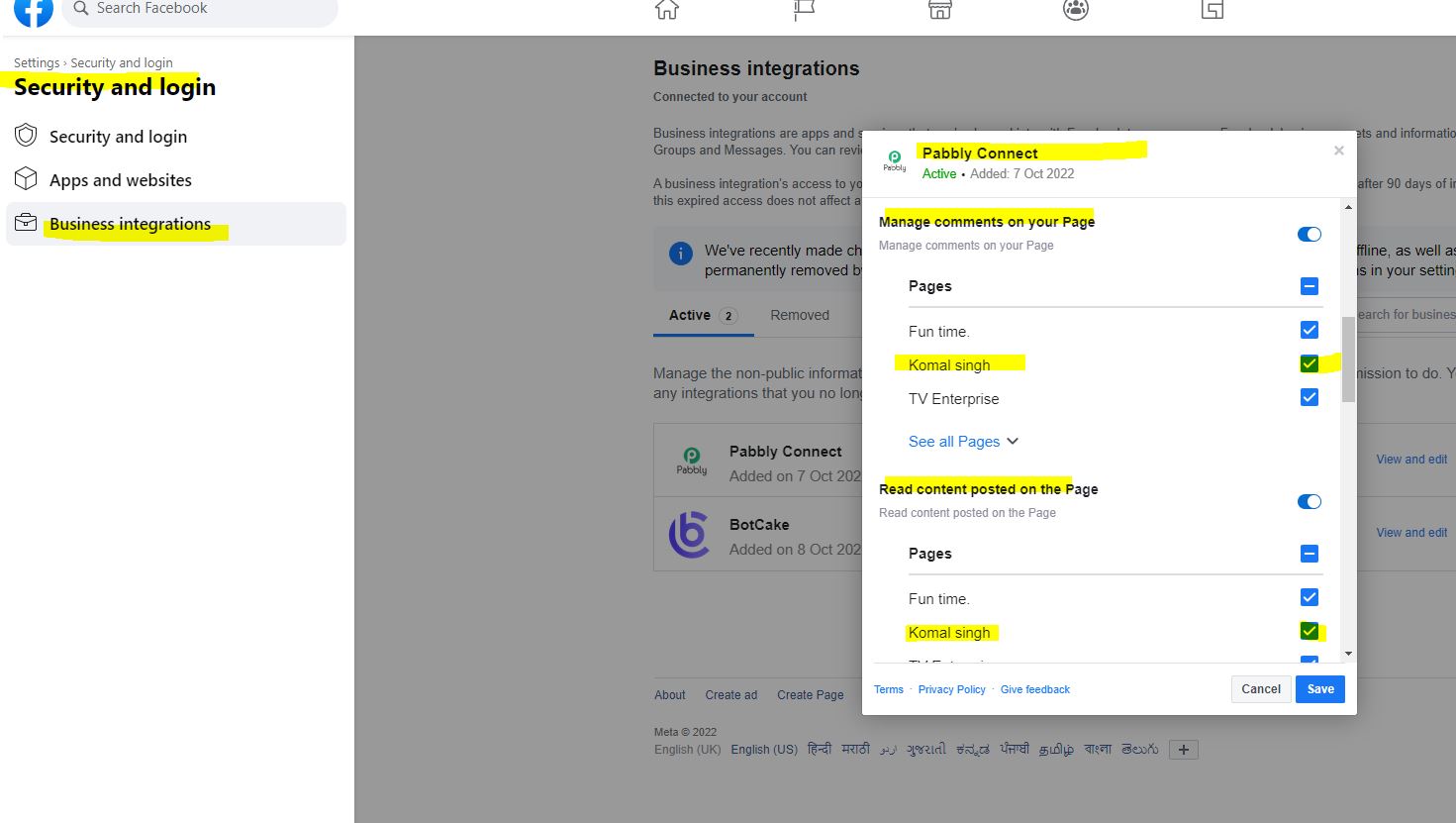1456x823 pixels.
Task: Open the Gaming icon in top bar
Action: (x=1212, y=9)
